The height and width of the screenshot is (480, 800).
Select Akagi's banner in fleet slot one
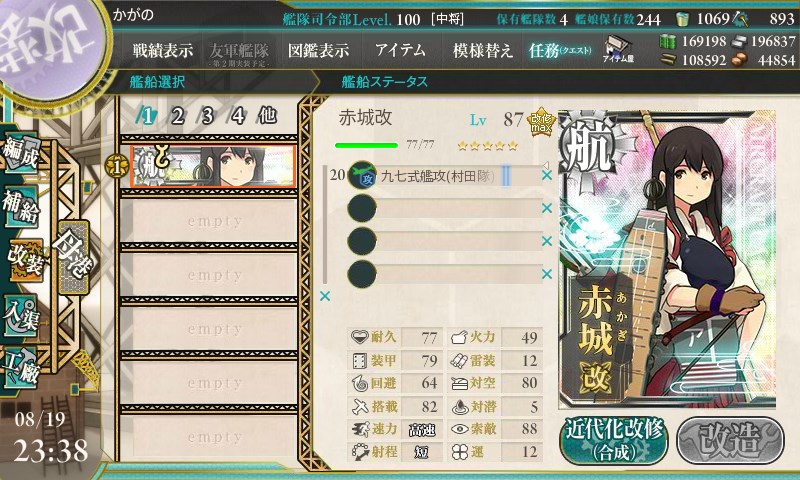click(x=213, y=167)
